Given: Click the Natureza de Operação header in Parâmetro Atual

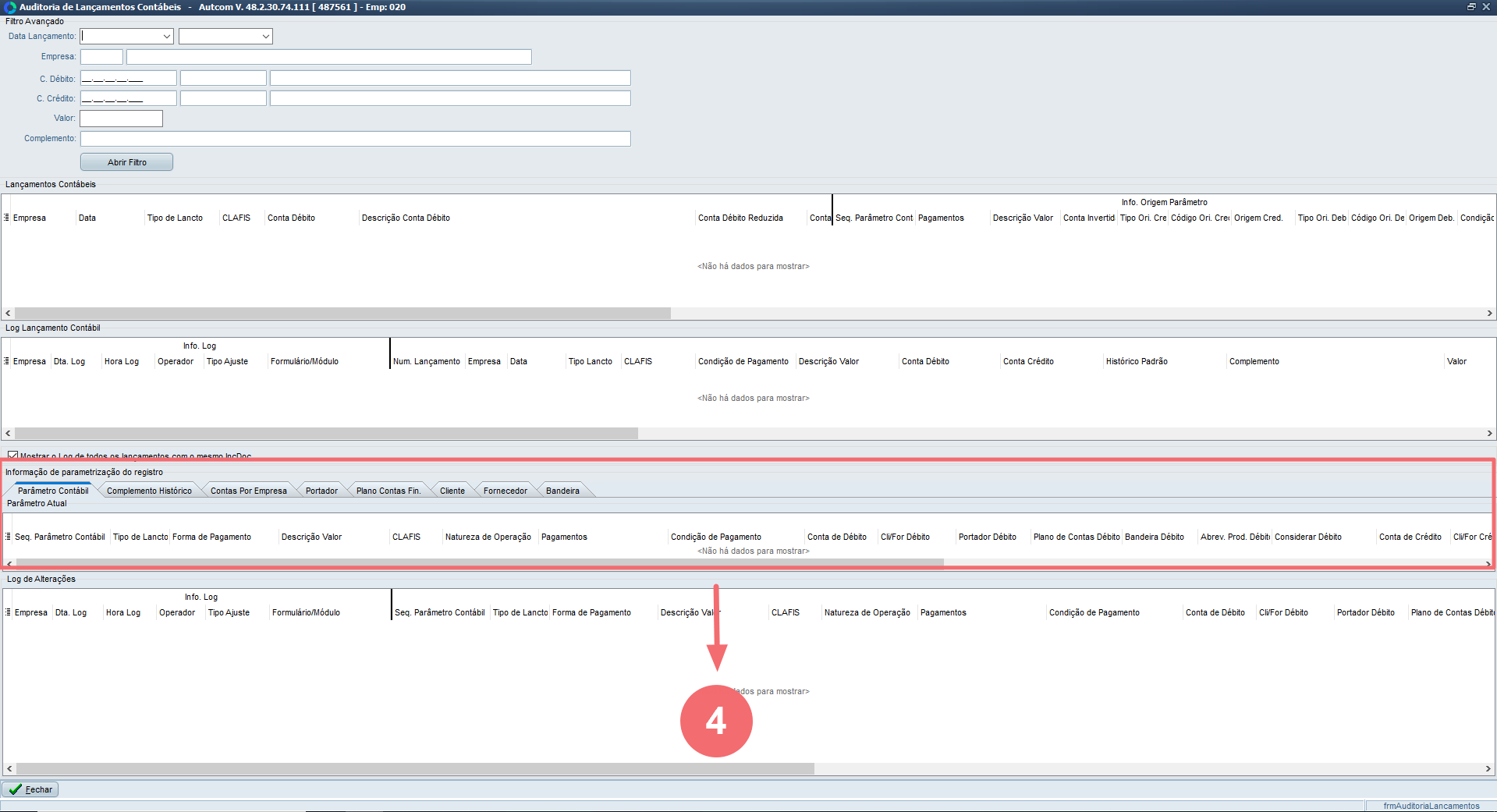Looking at the screenshot, I should click(488, 537).
